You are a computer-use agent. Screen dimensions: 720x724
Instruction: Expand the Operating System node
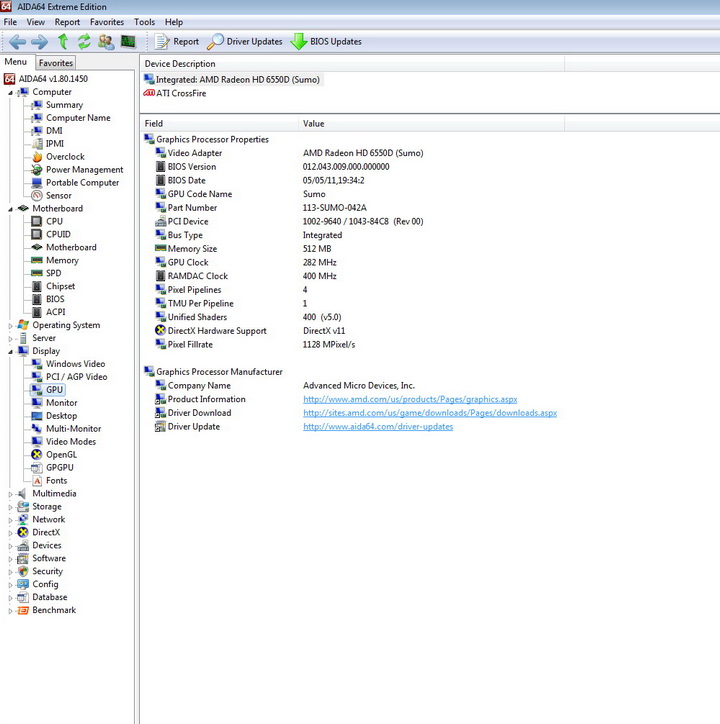point(10,326)
